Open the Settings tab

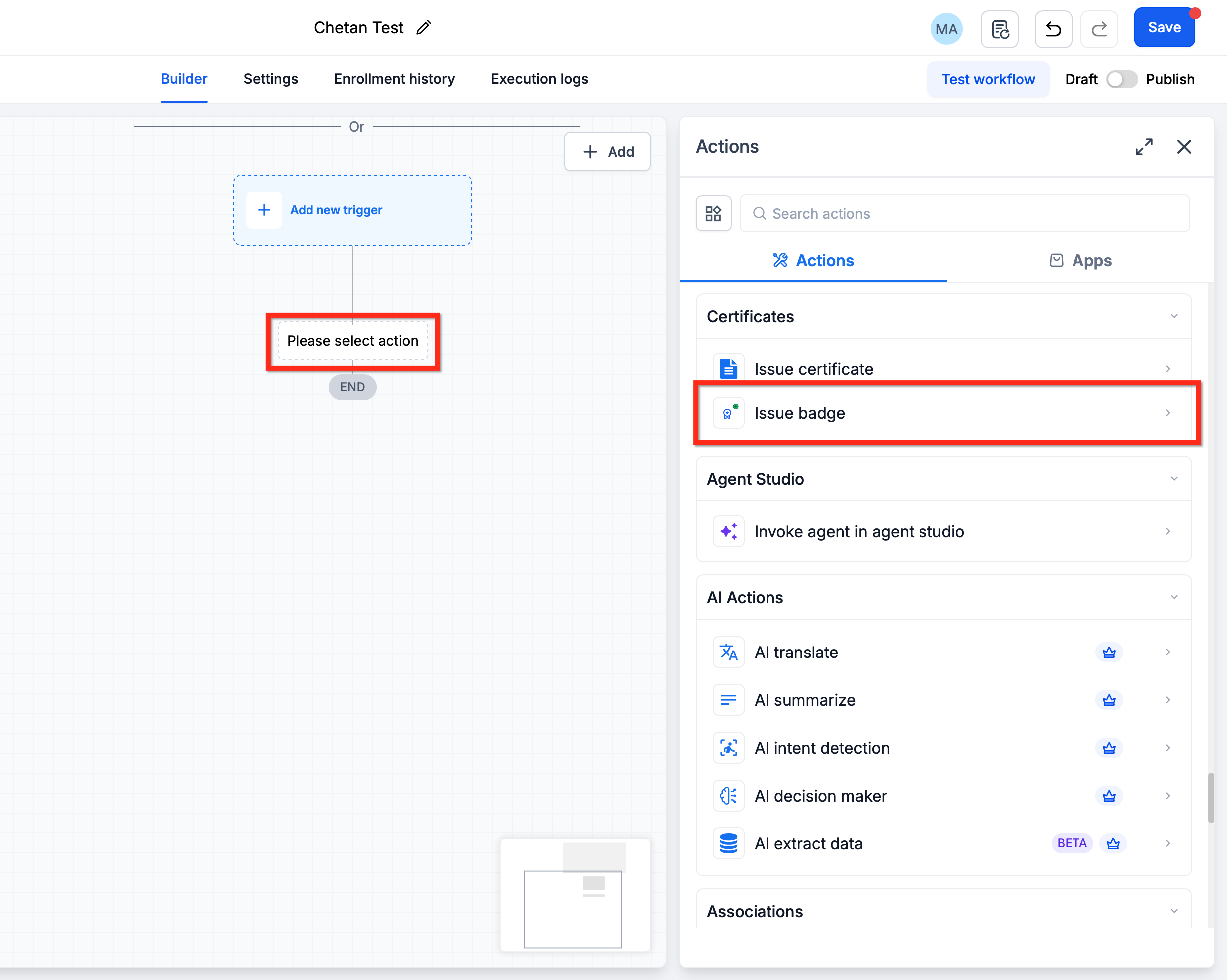coord(271,79)
